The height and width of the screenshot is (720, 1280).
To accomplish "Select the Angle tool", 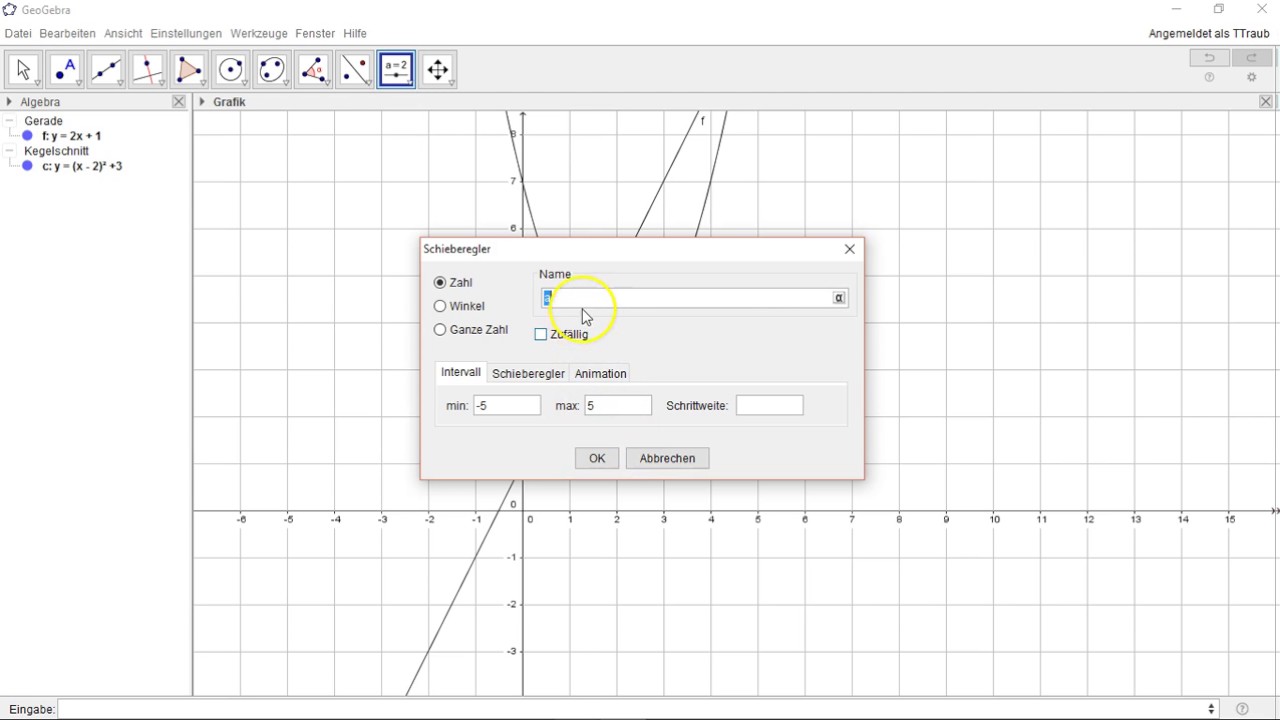I will [314, 69].
